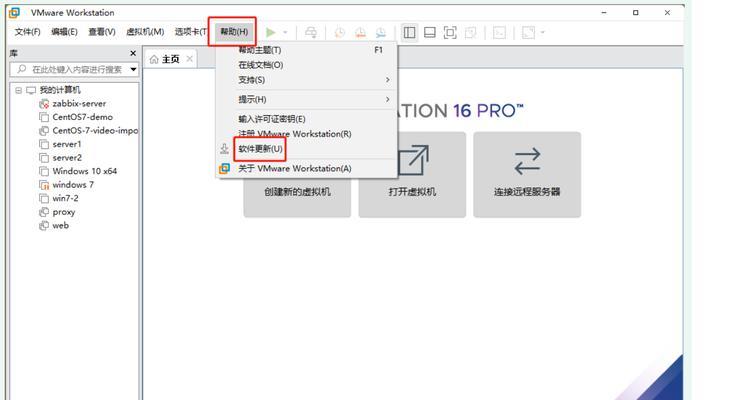This screenshot has width=734, height=400.
Task: Open the 文件(F) menu
Action: 27,32
